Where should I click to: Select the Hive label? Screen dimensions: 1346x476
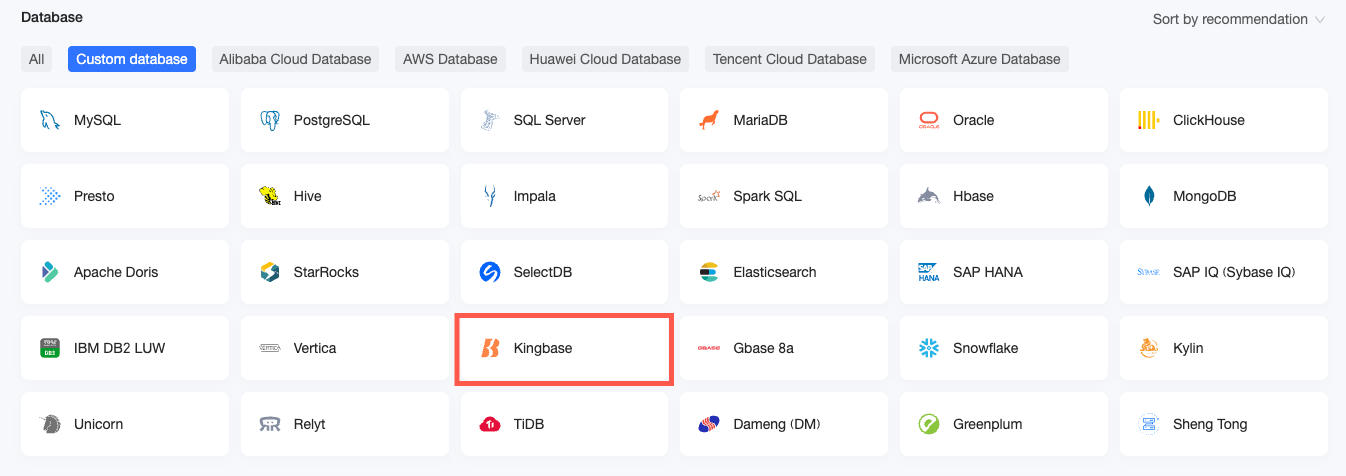click(308, 196)
